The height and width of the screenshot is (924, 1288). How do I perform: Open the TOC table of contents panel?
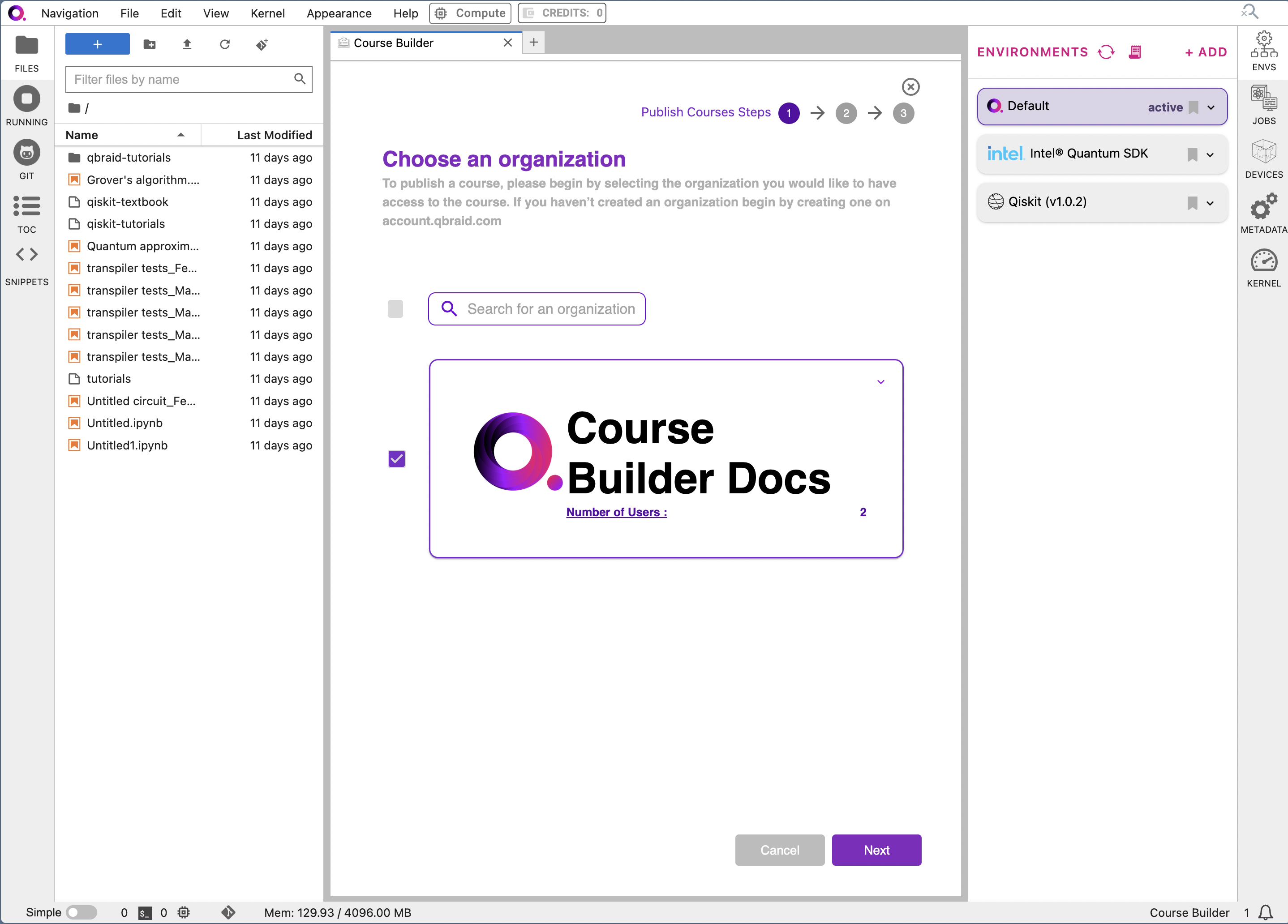click(x=27, y=214)
